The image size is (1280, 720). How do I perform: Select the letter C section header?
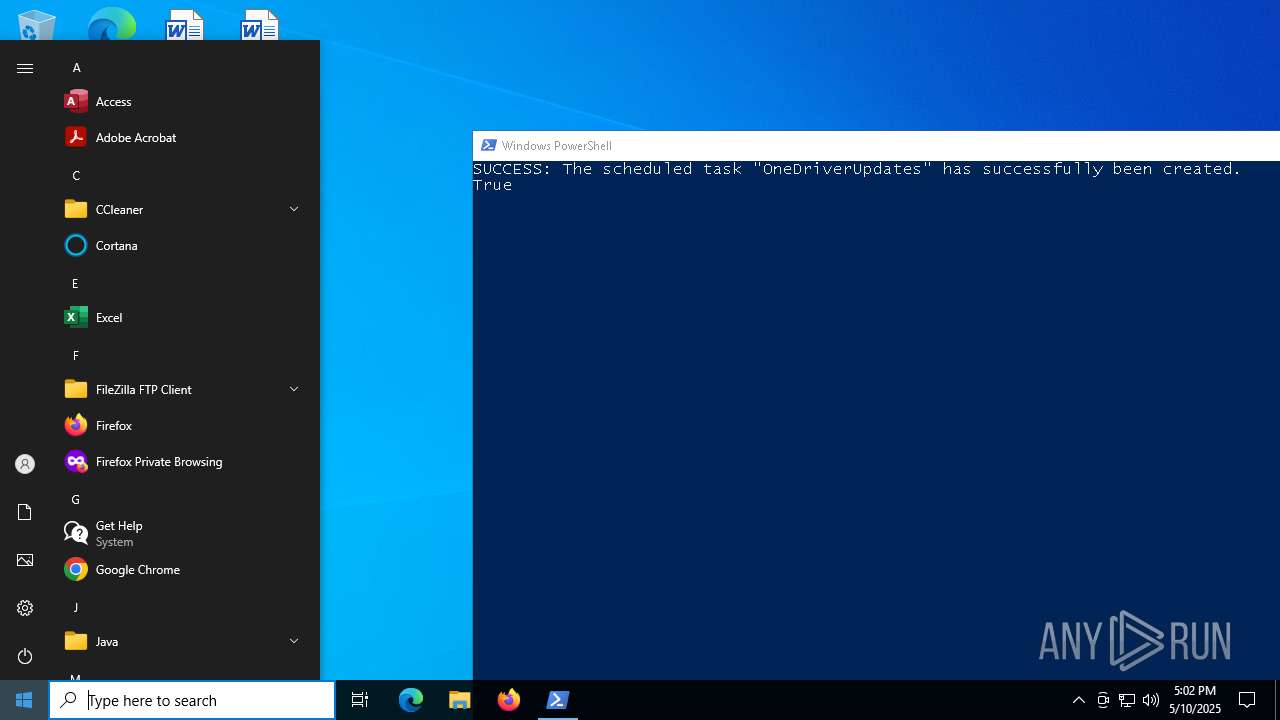point(76,175)
